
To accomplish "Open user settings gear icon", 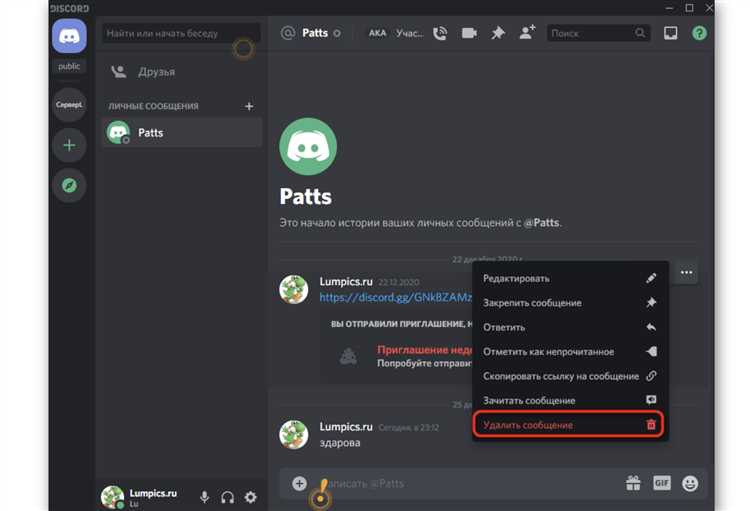I will (x=251, y=497).
